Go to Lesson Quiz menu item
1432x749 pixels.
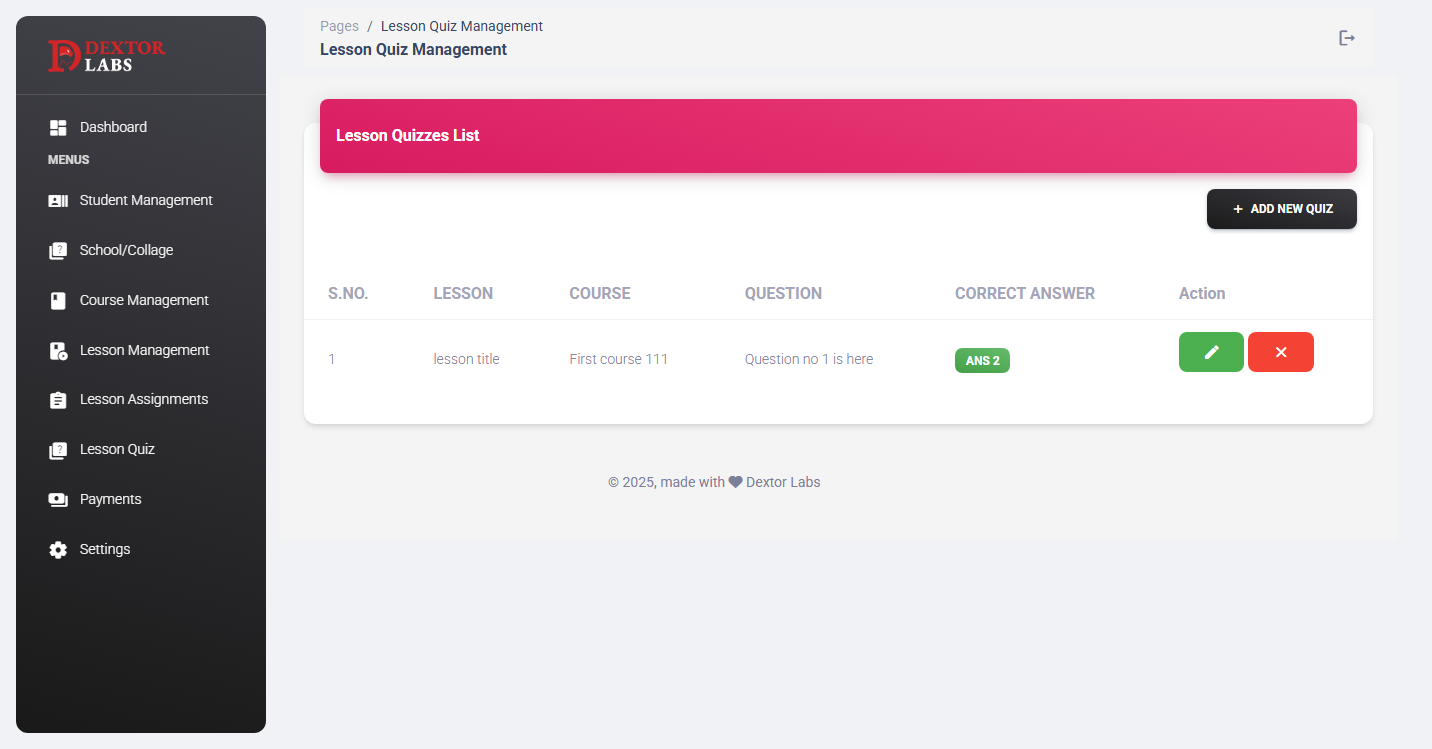coord(117,449)
